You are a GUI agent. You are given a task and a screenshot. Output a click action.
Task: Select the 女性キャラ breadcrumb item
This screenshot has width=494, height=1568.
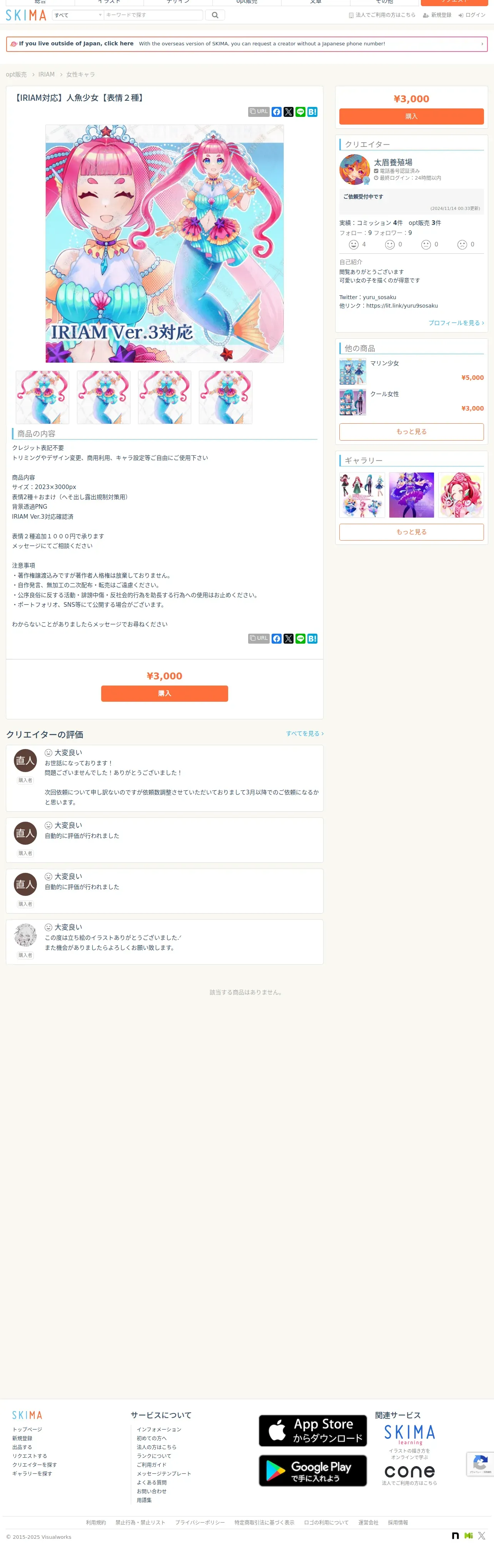tap(80, 74)
